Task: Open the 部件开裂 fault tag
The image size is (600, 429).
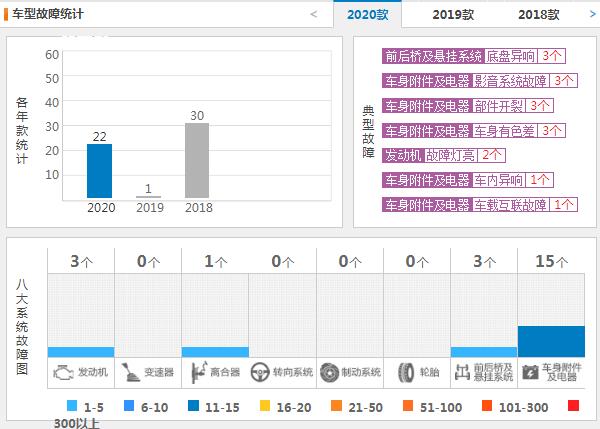Action: (x=498, y=106)
